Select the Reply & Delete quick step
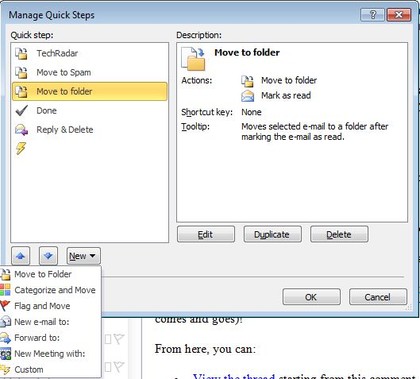 pyautogui.click(x=89, y=130)
